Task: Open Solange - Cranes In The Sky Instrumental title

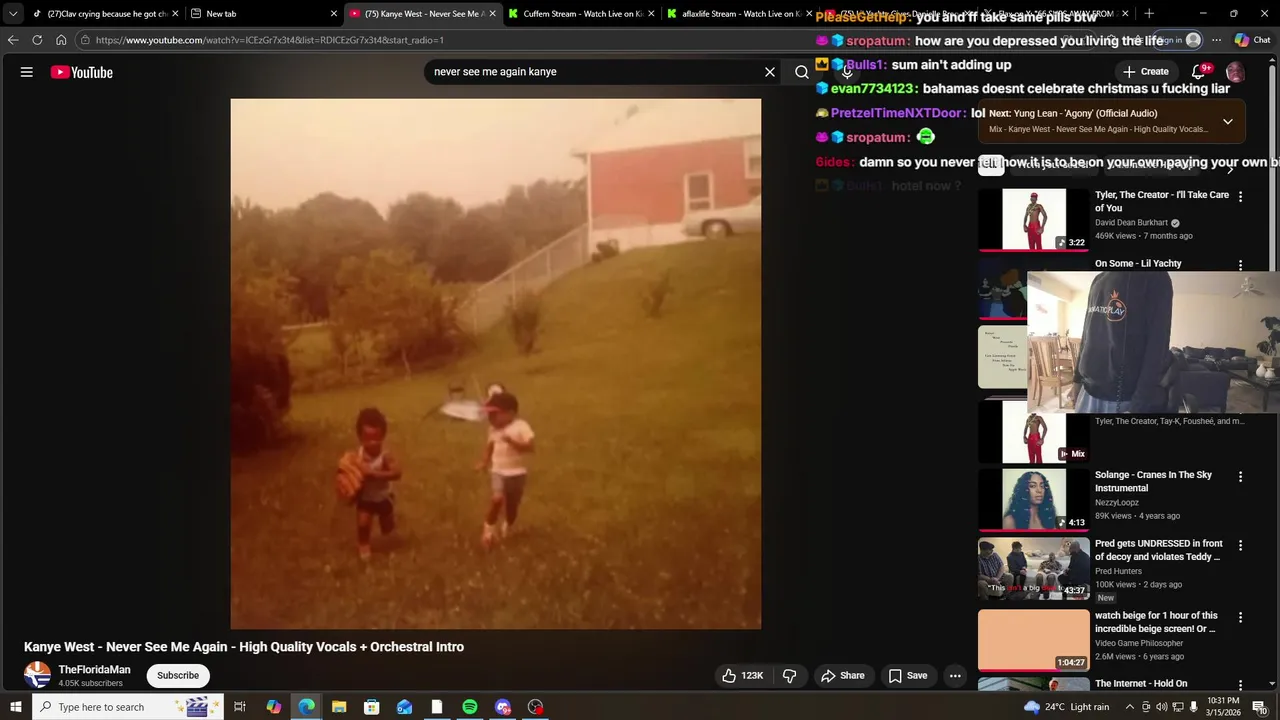Action: click(1153, 481)
